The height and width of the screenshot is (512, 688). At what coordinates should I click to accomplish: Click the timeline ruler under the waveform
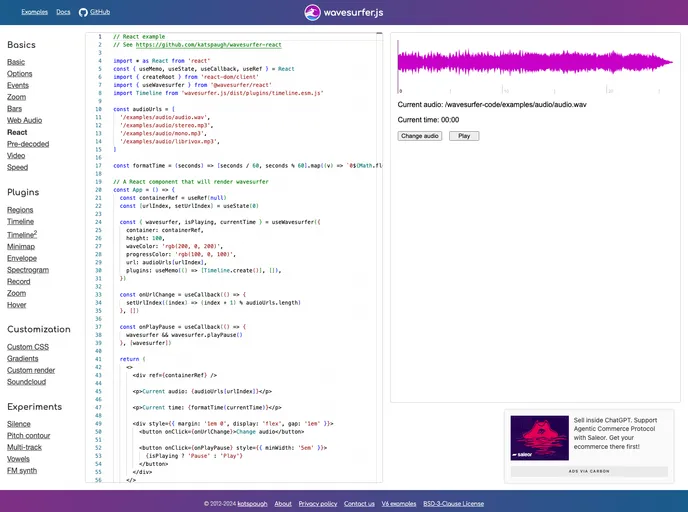(535, 89)
